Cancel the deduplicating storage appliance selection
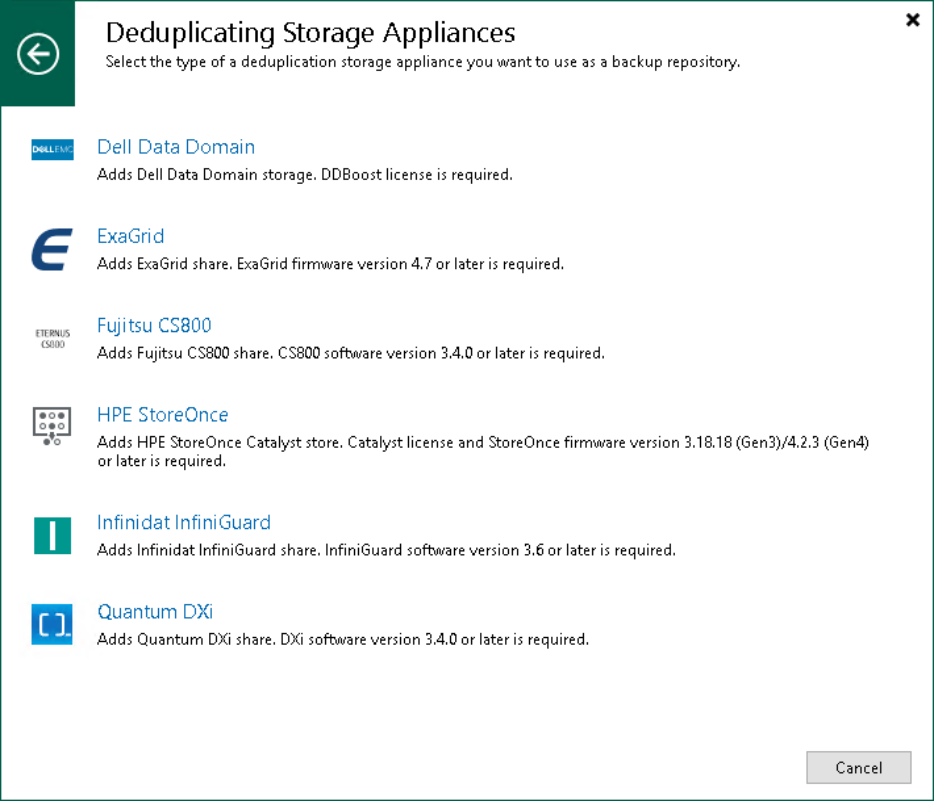Screen dimensions: 935x802 (858, 768)
